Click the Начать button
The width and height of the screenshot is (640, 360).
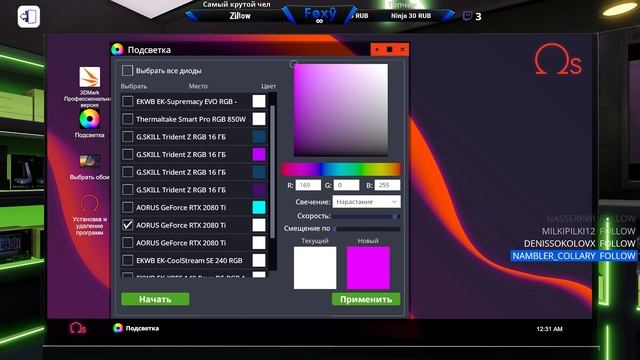tap(155, 299)
